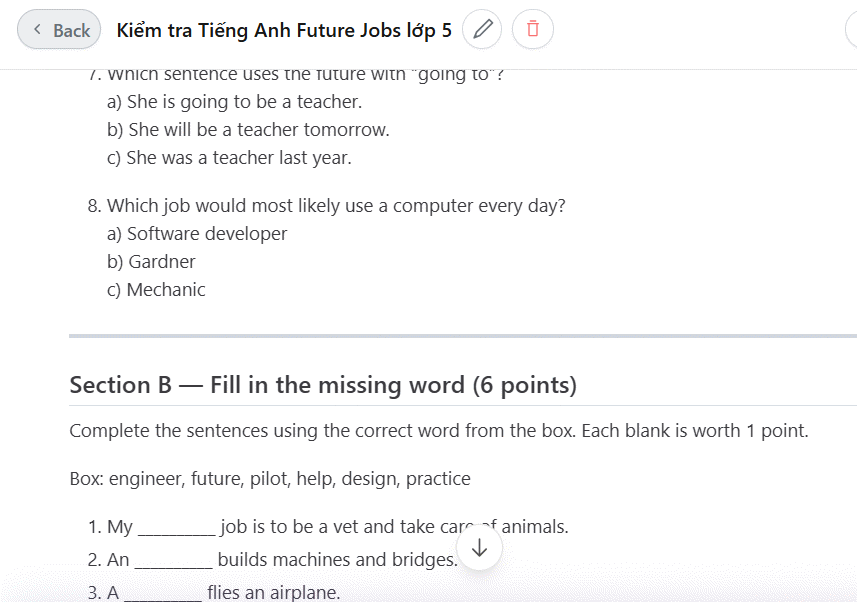Image resolution: width=857 pixels, height=602 pixels.
Task: Go back using the Back button
Action: point(59,30)
